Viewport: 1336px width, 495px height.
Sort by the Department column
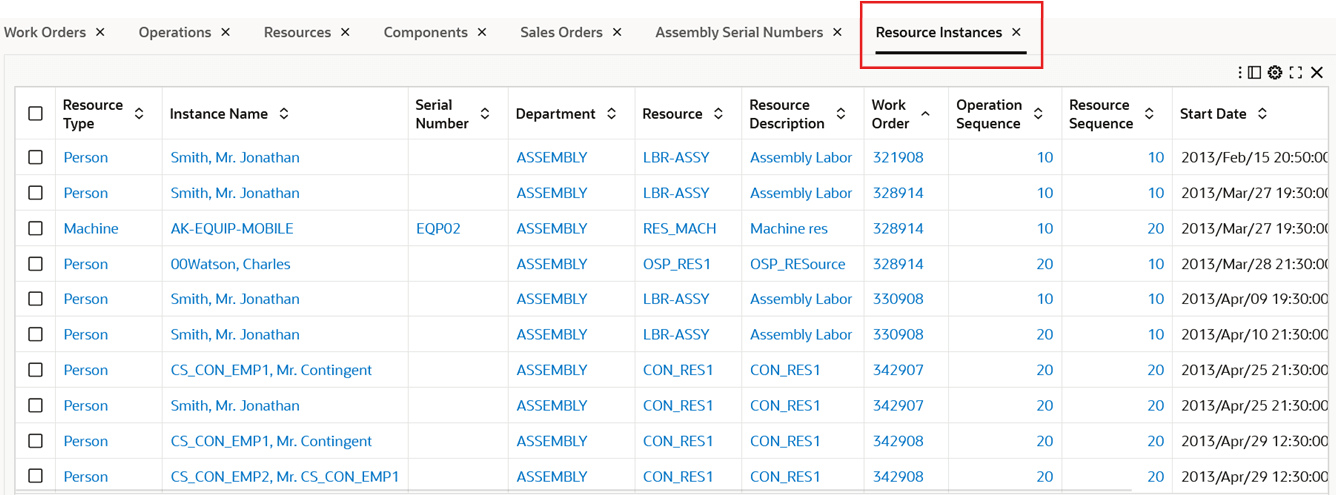(611, 114)
